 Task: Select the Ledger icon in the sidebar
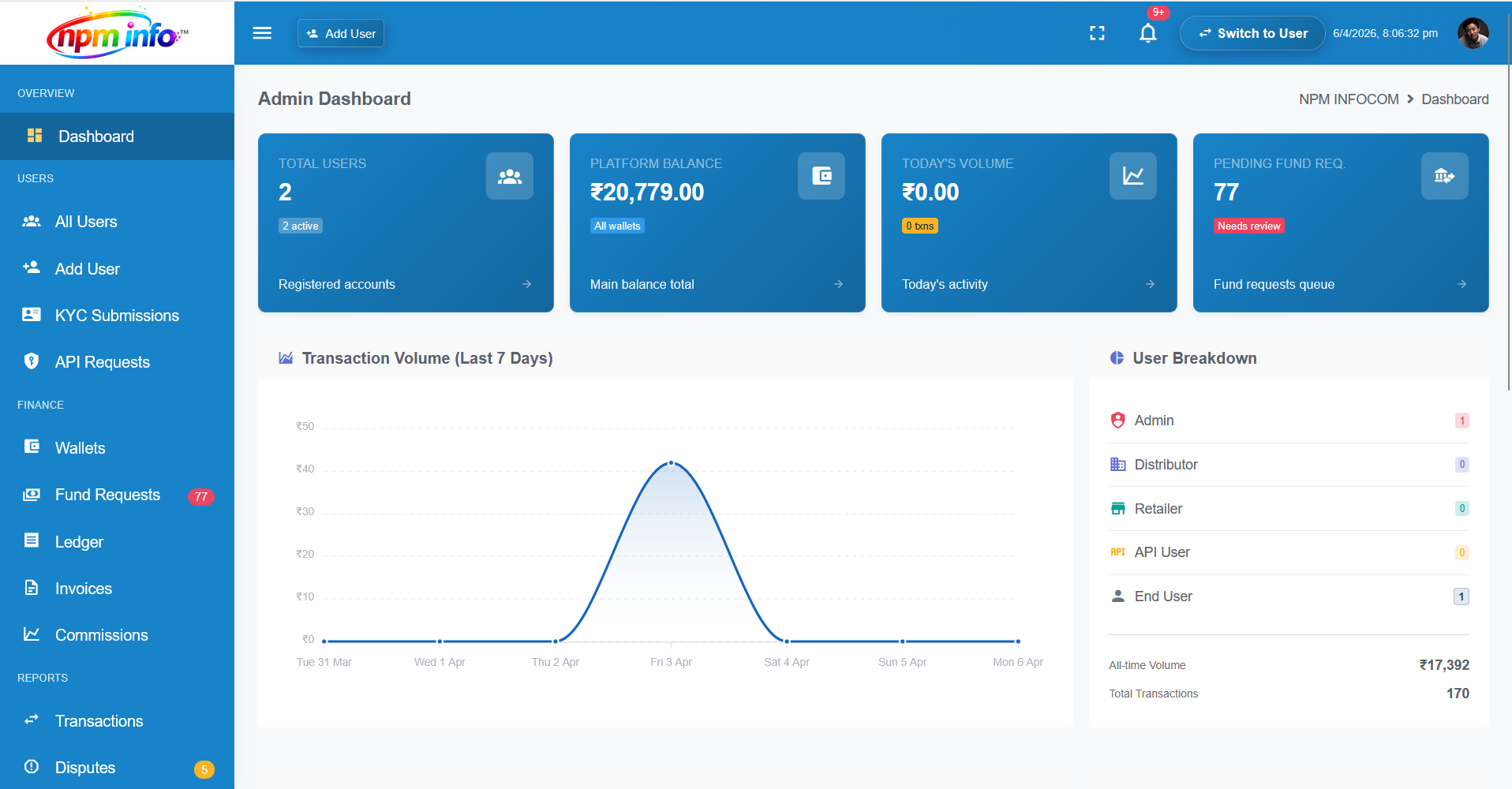click(x=31, y=540)
